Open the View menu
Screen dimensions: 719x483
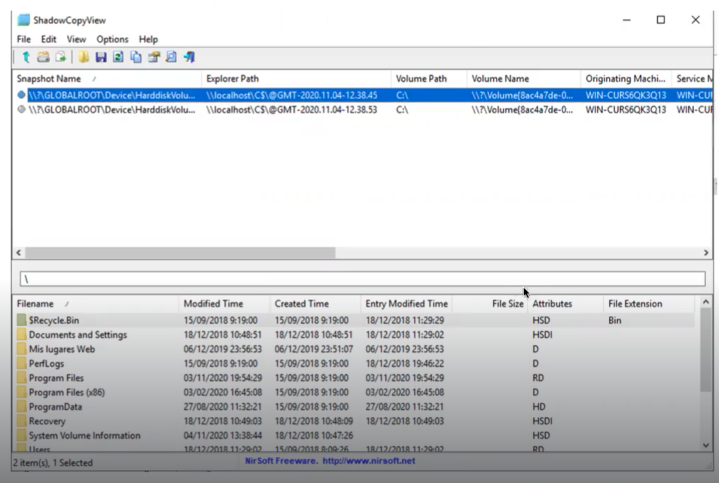point(76,39)
